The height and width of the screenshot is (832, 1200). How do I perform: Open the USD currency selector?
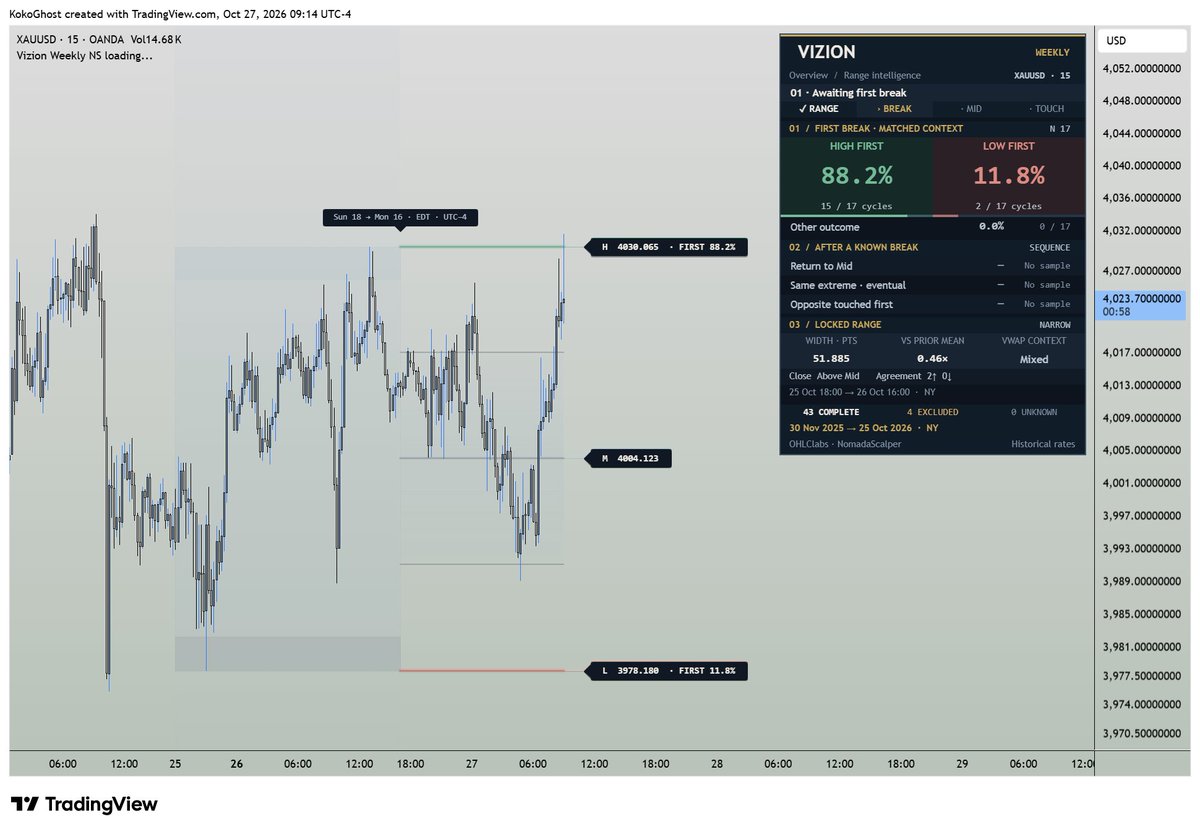point(1141,41)
